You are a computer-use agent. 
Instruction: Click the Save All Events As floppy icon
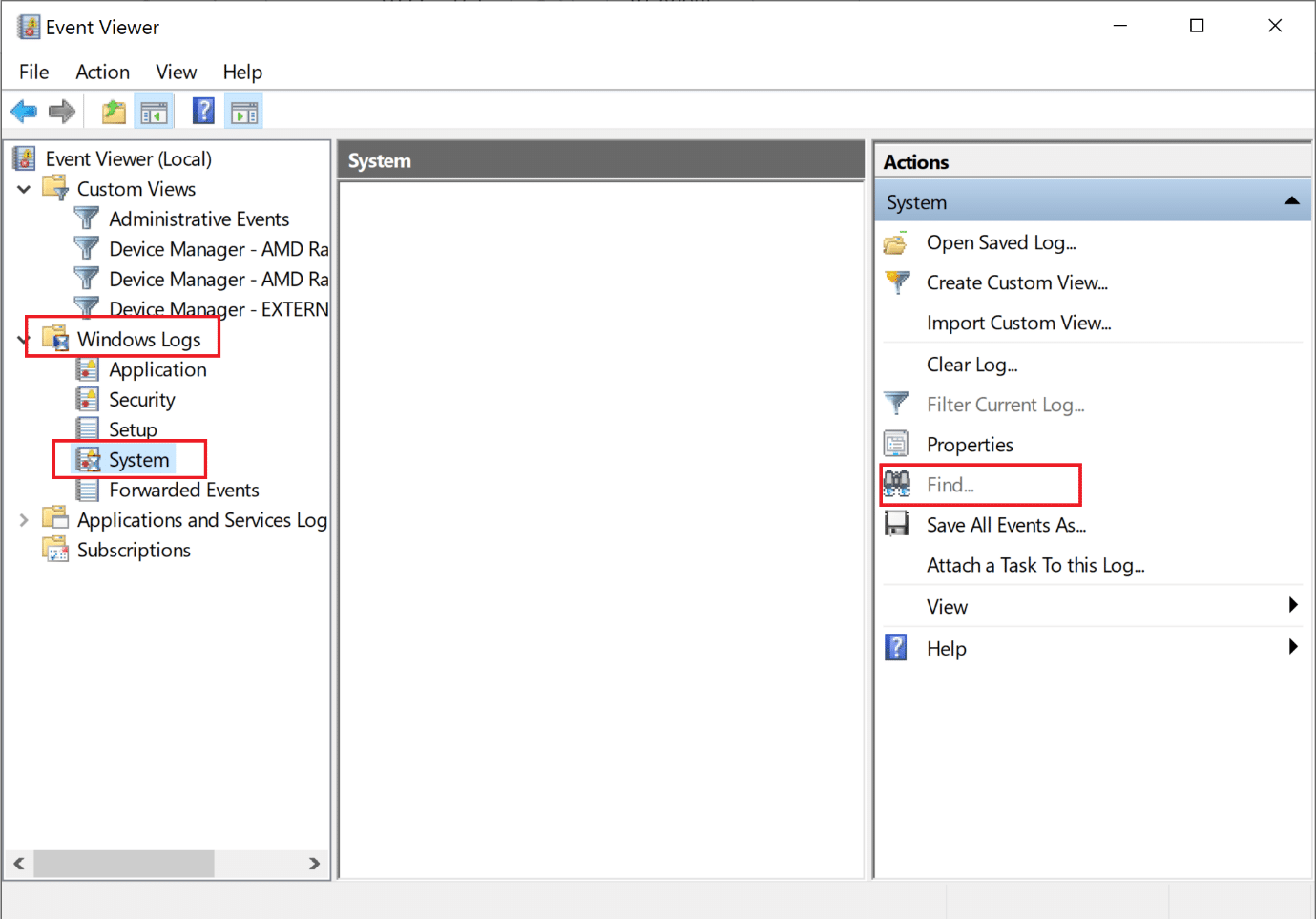[896, 524]
